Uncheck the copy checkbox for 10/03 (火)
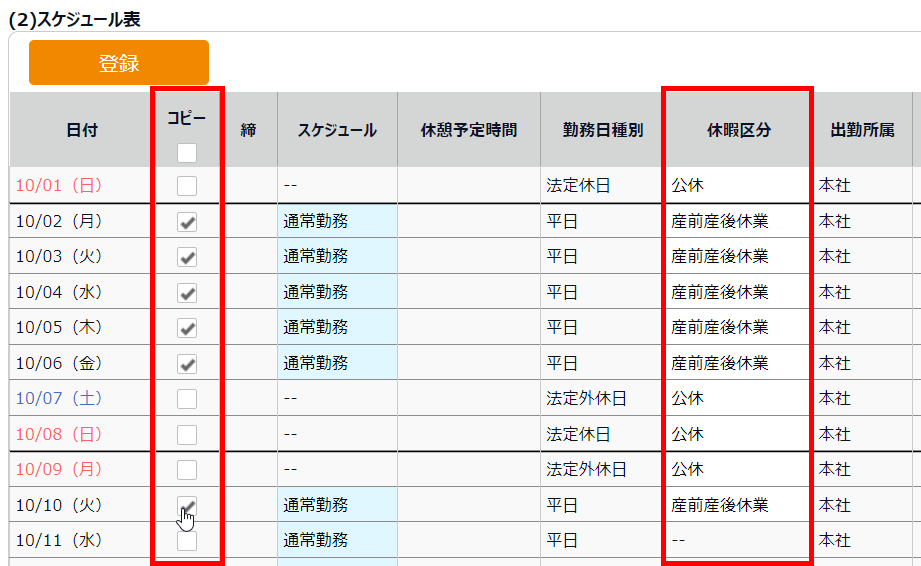Screen dimensions: 921x566 pyautogui.click(x=187, y=257)
